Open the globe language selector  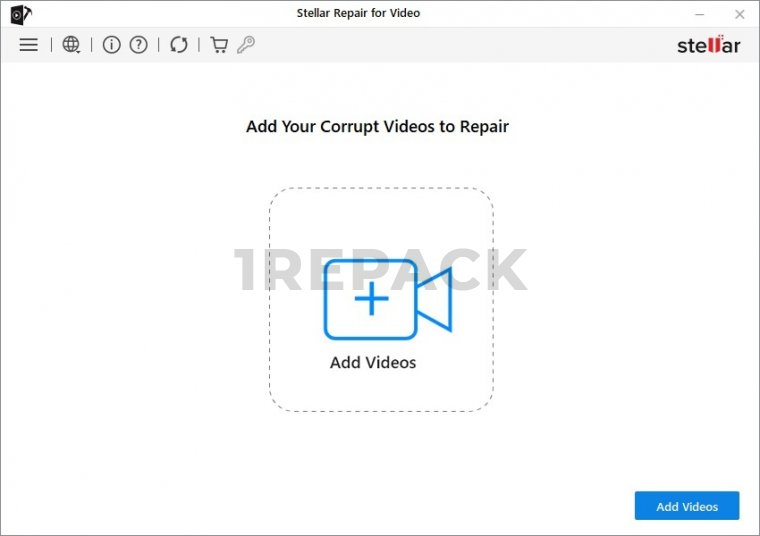[x=71, y=45]
